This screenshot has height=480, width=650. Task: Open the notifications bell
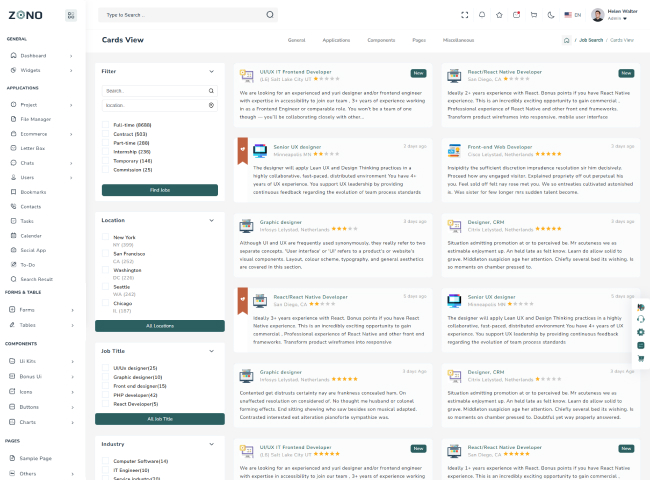pos(482,15)
